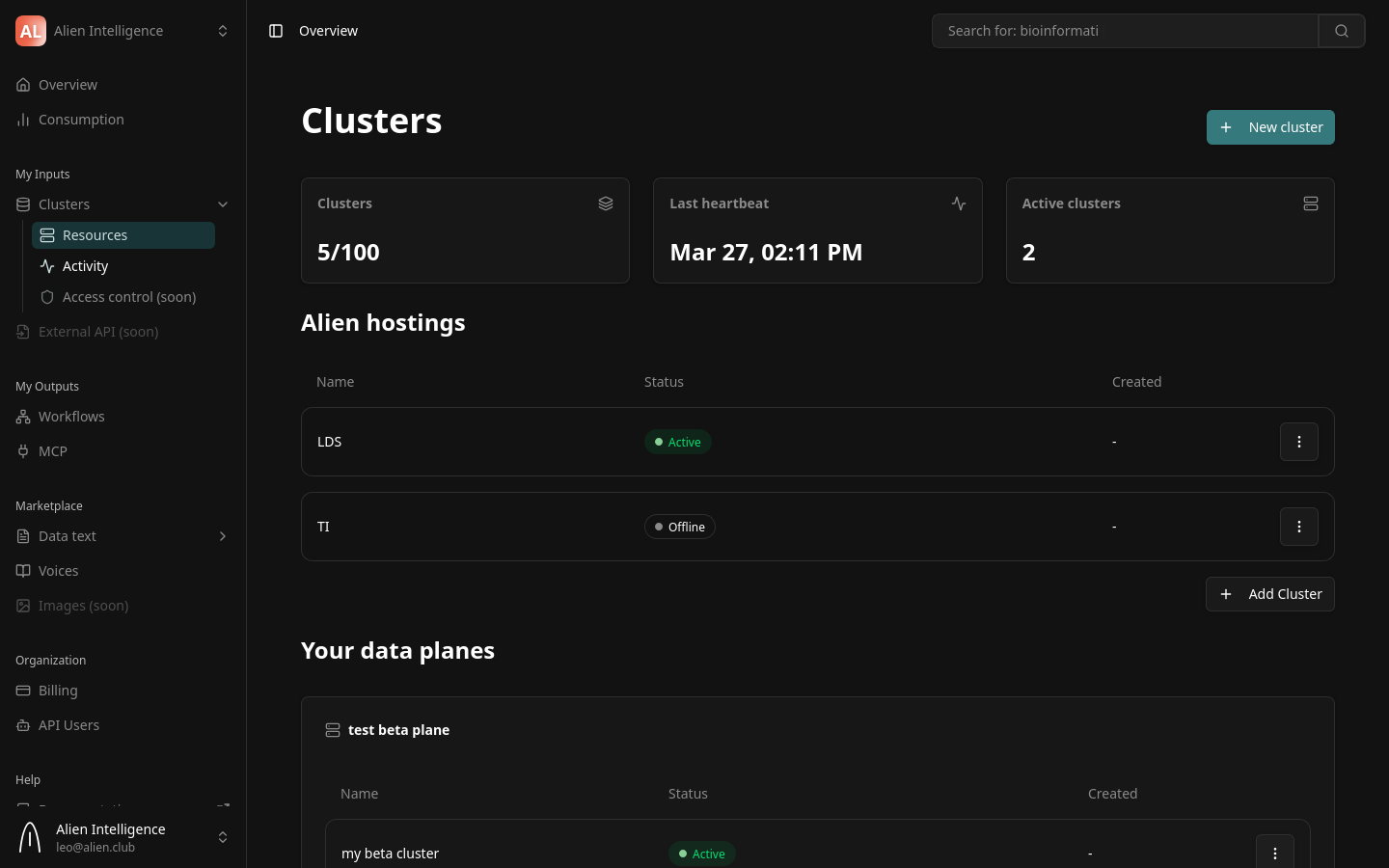The width and height of the screenshot is (1389, 868).
Task: Collapse the Clusters section in the sidebar
Action: coord(223,204)
